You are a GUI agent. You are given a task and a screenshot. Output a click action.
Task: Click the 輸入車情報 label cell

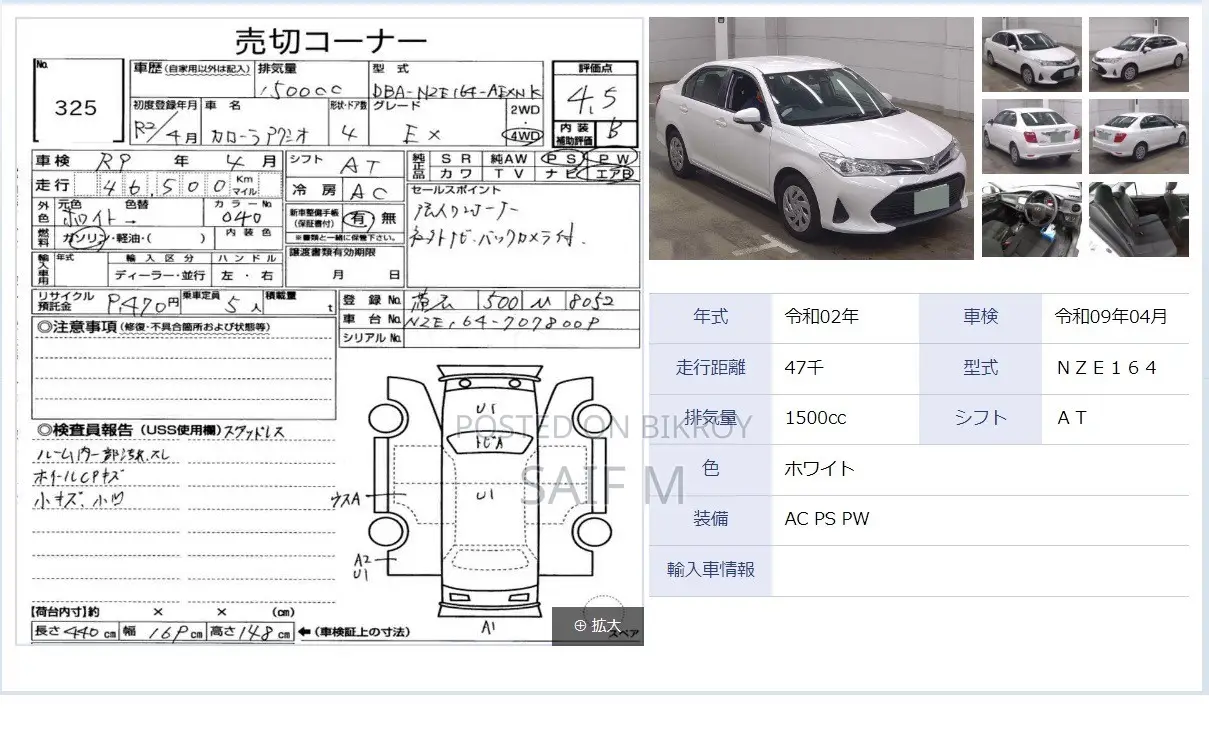click(711, 570)
